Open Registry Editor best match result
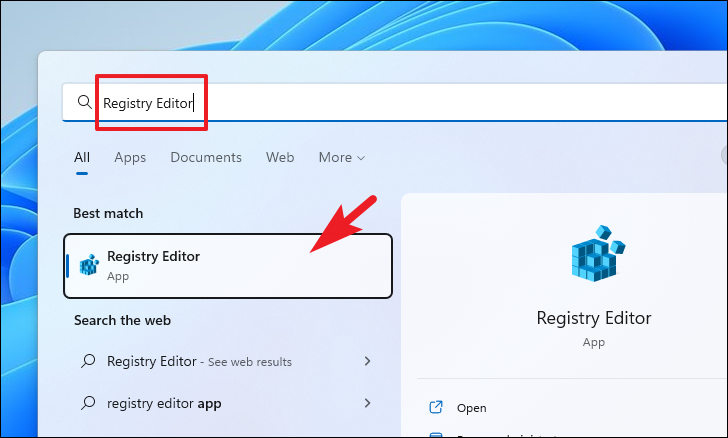The image size is (728, 438). (228, 266)
